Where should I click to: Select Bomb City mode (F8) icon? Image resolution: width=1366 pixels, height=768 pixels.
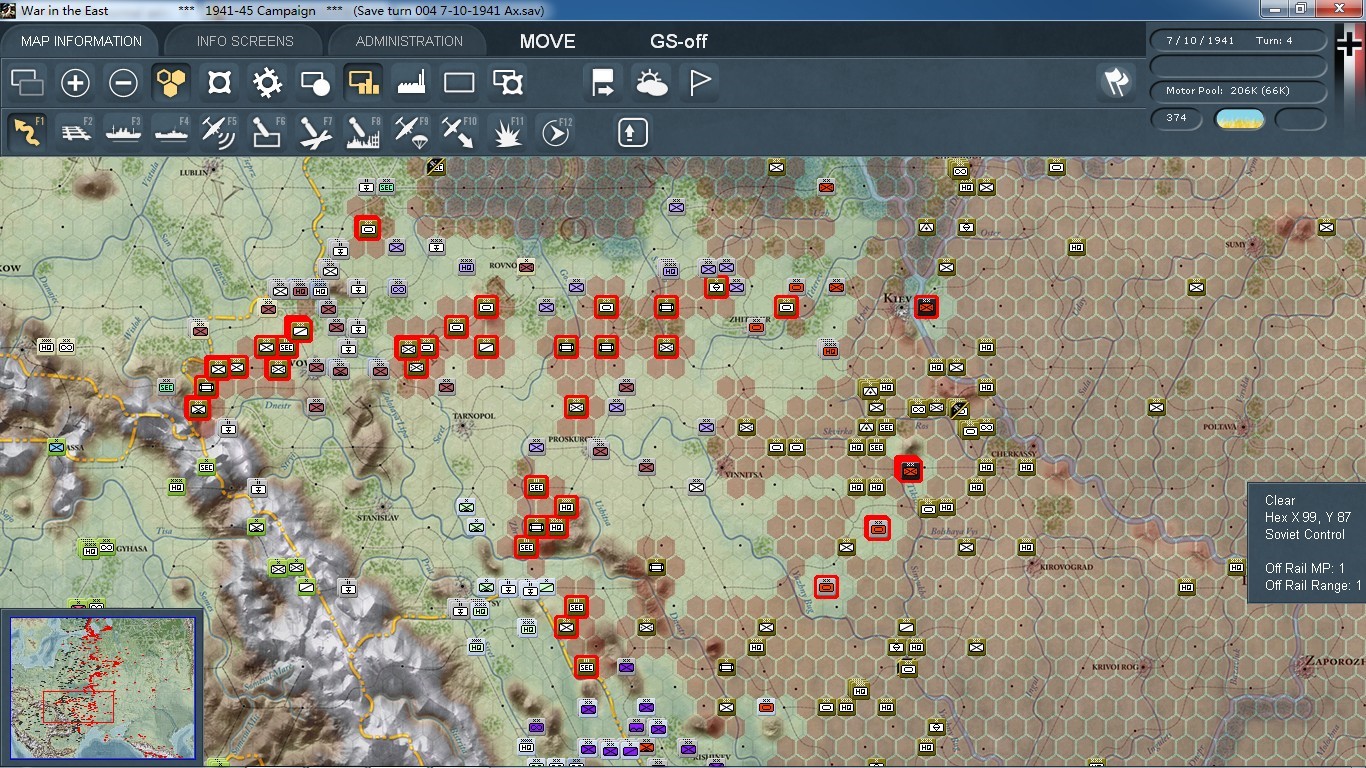click(x=363, y=132)
